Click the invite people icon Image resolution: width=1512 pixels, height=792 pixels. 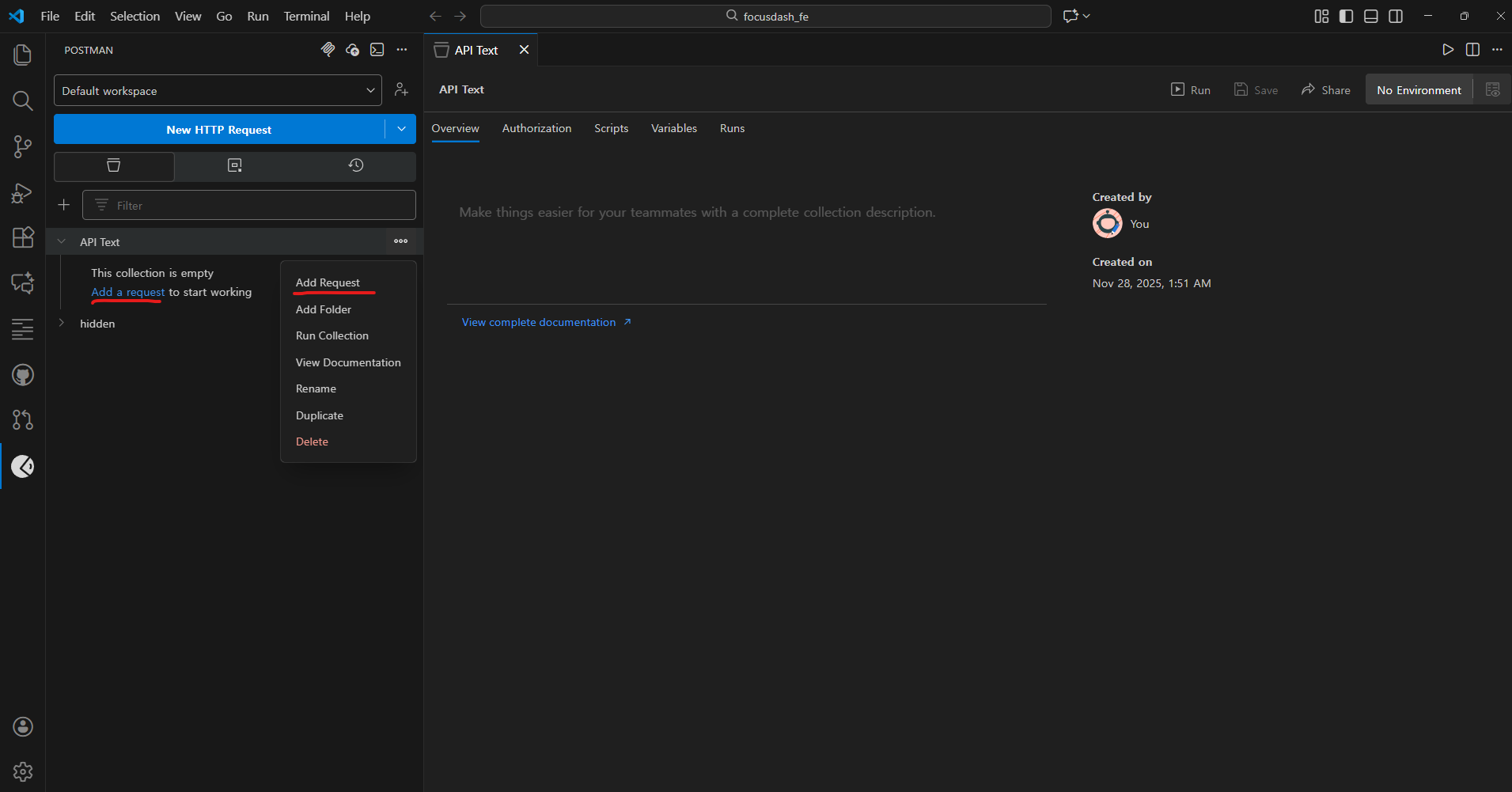(402, 90)
